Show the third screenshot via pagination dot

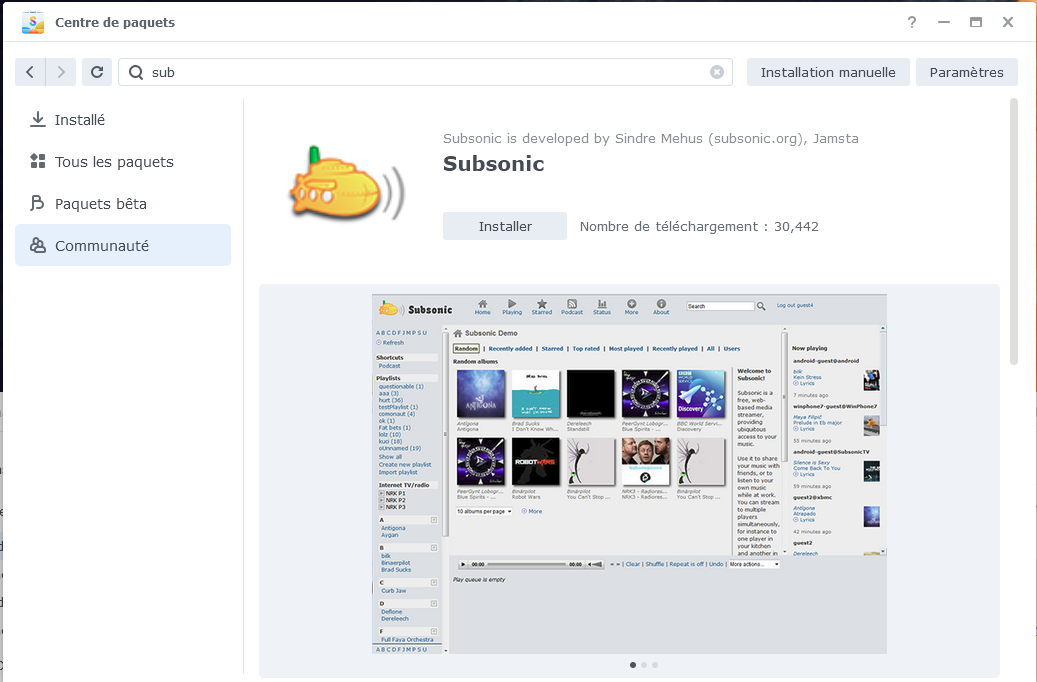[655, 665]
